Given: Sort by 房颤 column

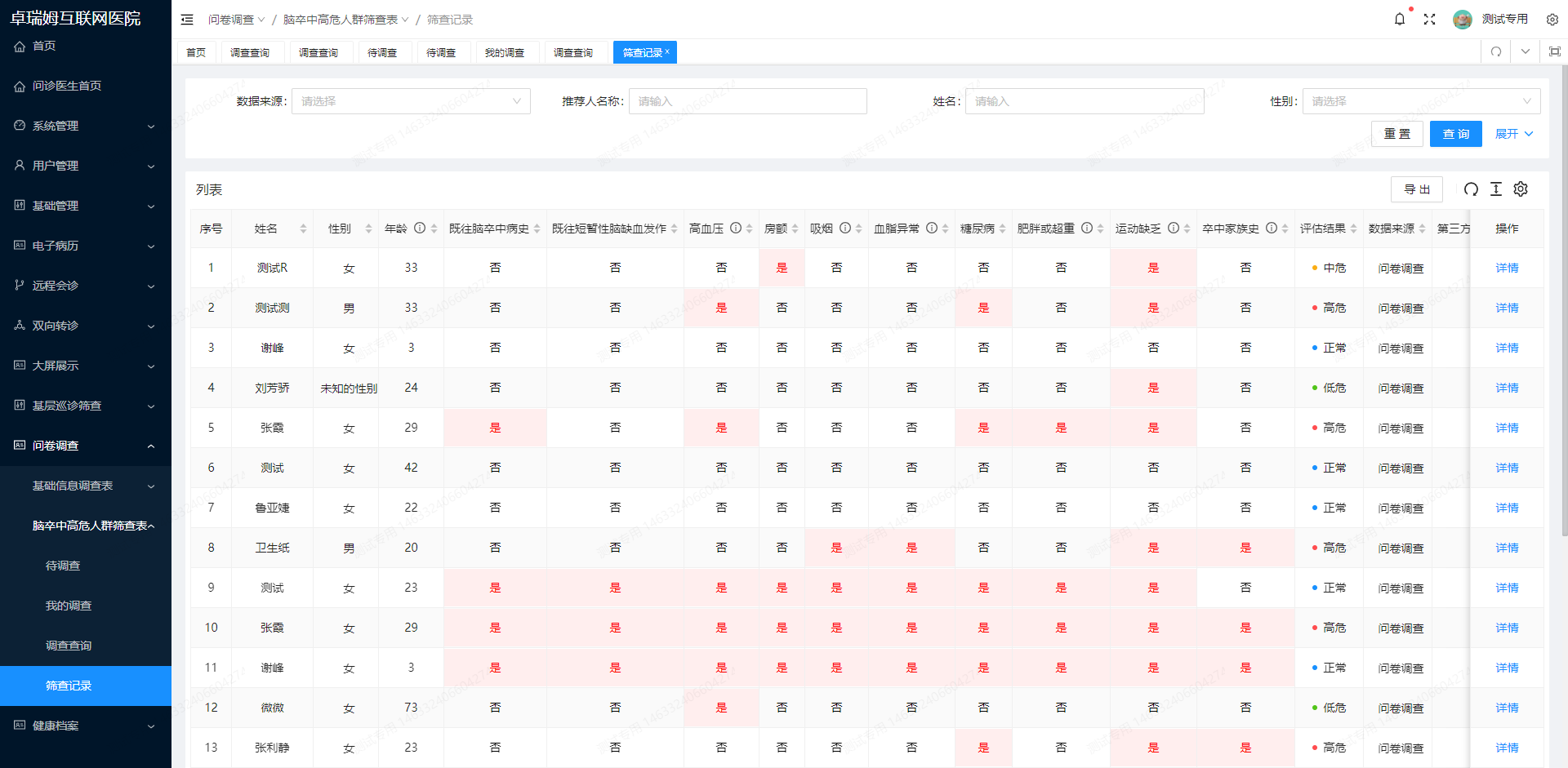Looking at the screenshot, I should pos(795,229).
